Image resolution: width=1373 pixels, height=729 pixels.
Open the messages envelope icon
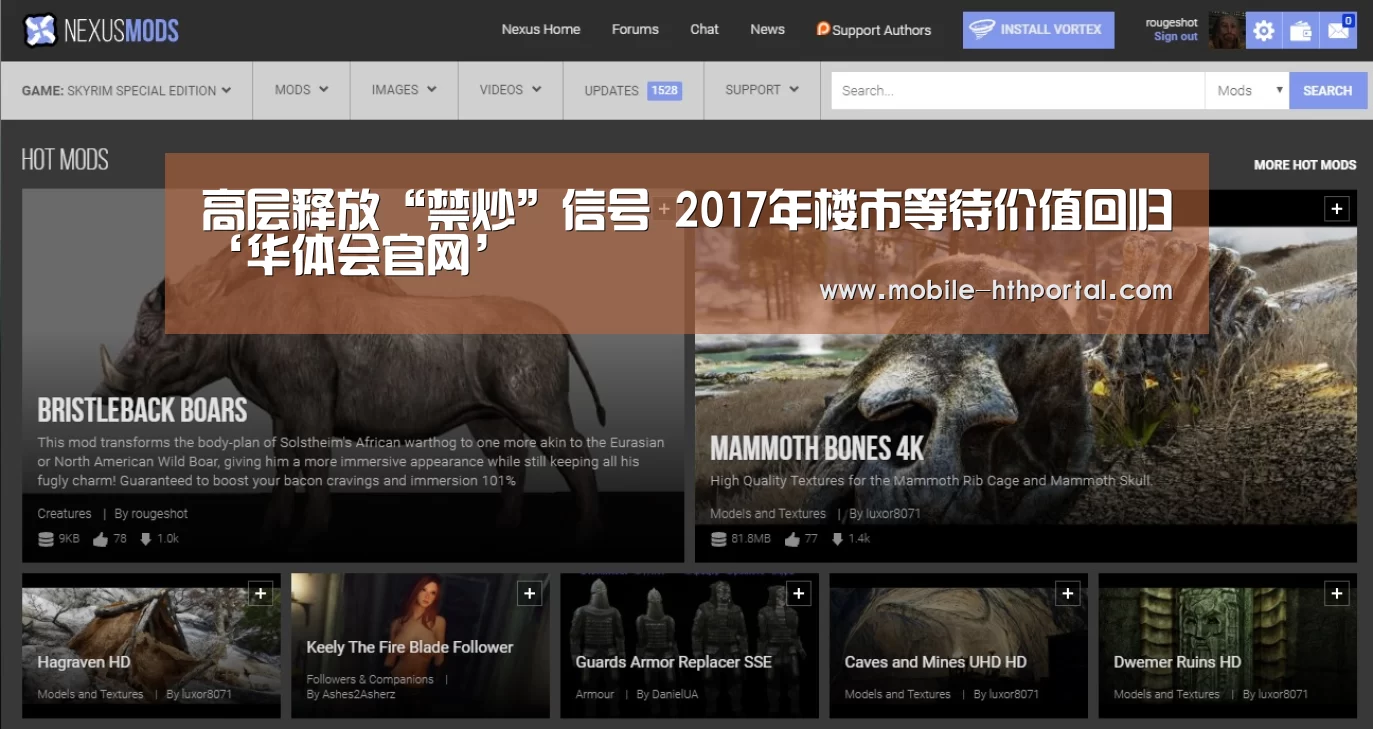pyautogui.click(x=1338, y=31)
